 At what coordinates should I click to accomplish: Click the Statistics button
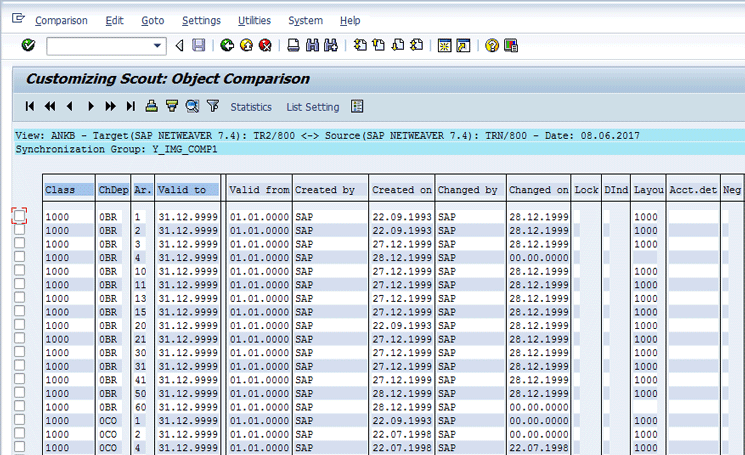251,107
